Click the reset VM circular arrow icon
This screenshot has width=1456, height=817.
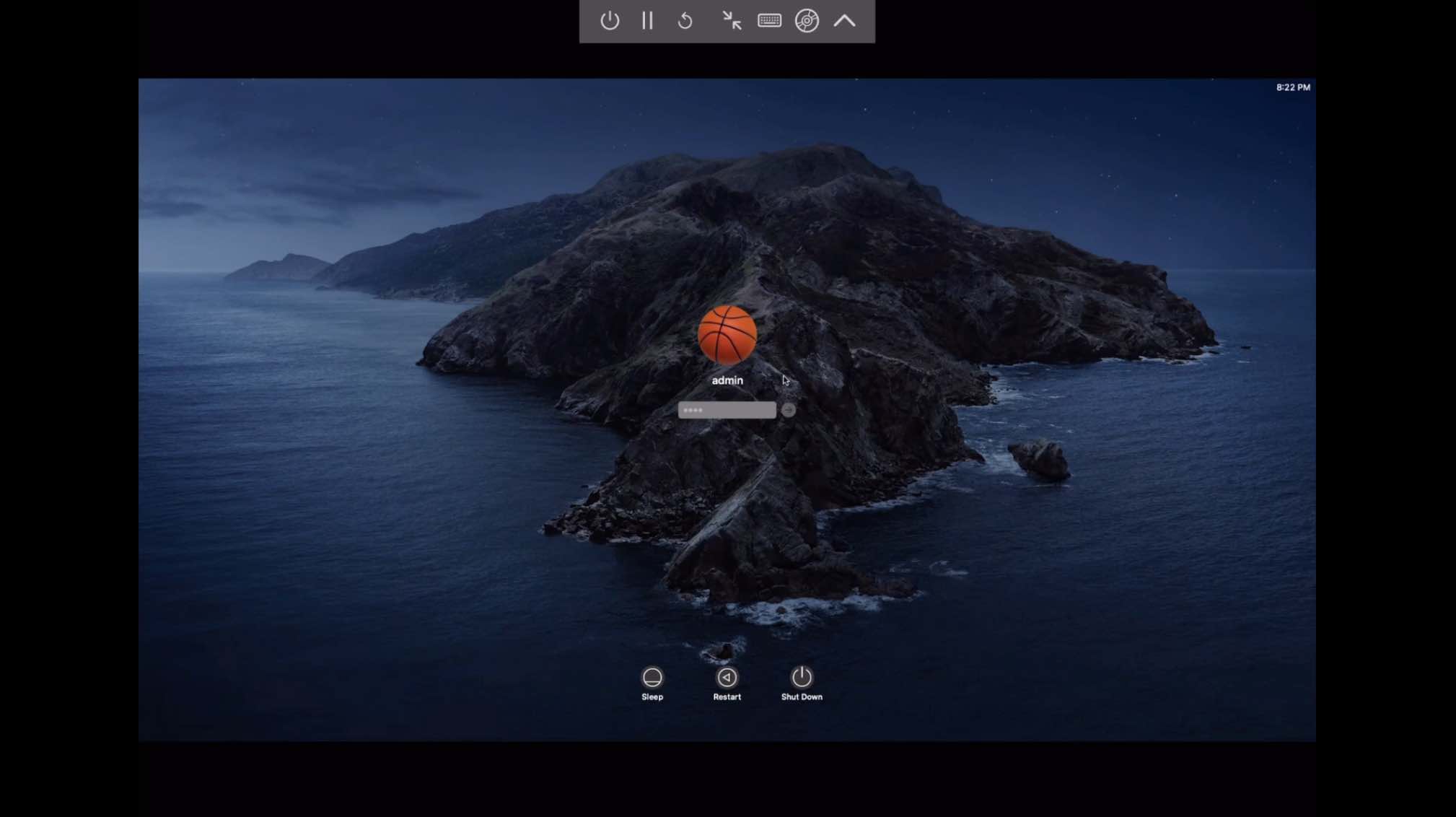pos(685,21)
